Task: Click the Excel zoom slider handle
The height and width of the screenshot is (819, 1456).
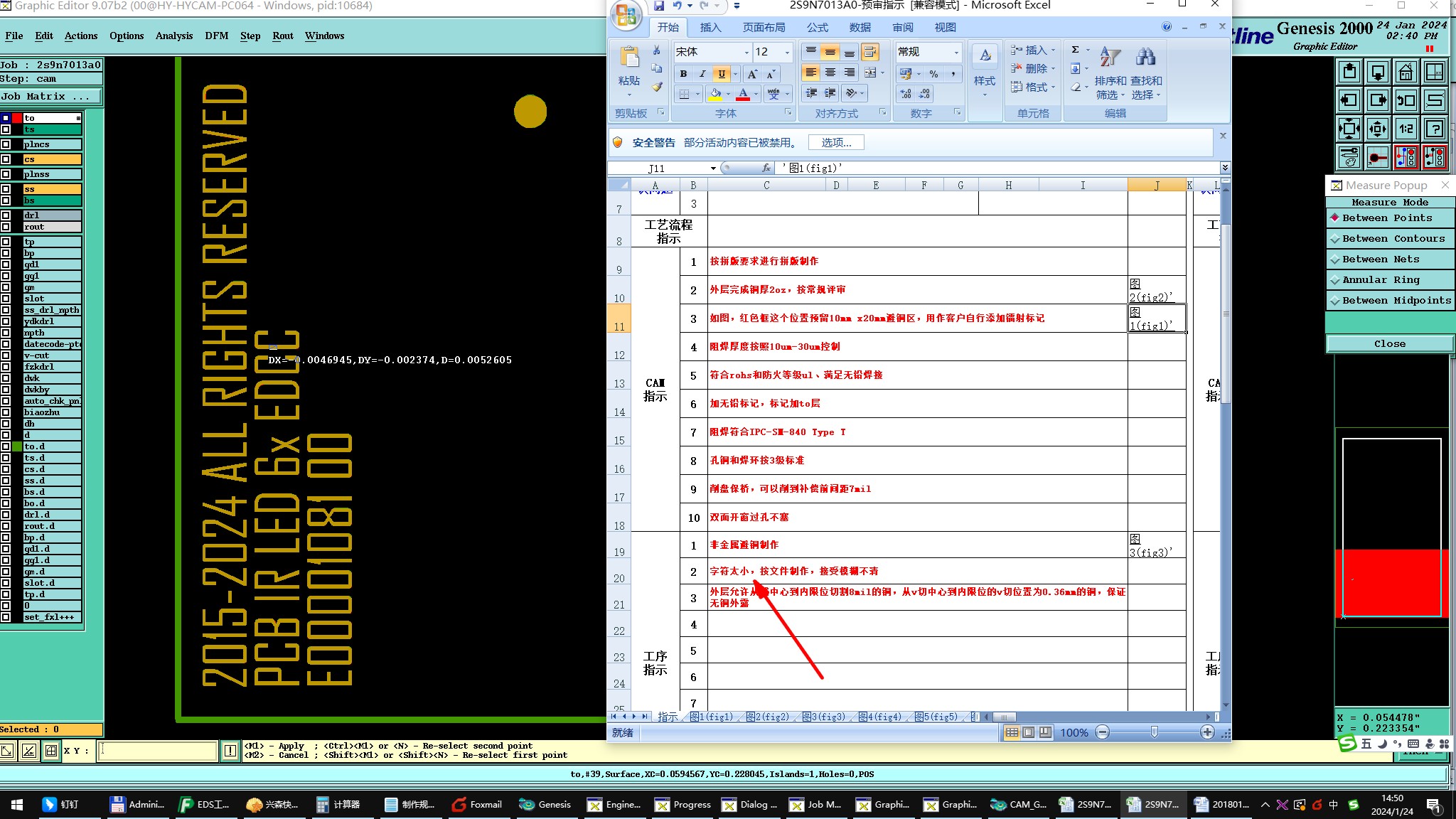Action: pos(1155,732)
